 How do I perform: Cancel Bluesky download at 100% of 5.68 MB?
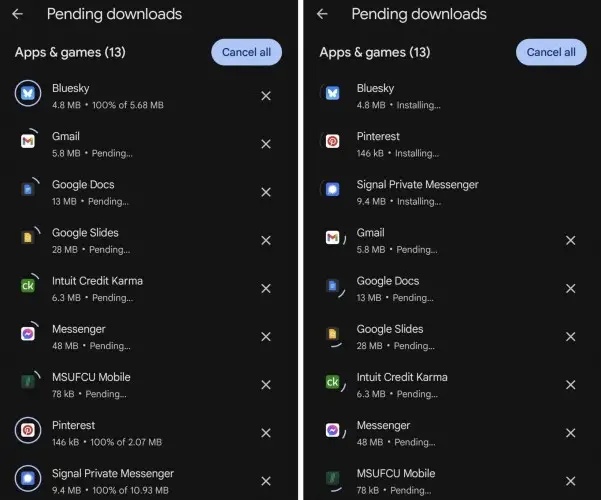[266, 96]
